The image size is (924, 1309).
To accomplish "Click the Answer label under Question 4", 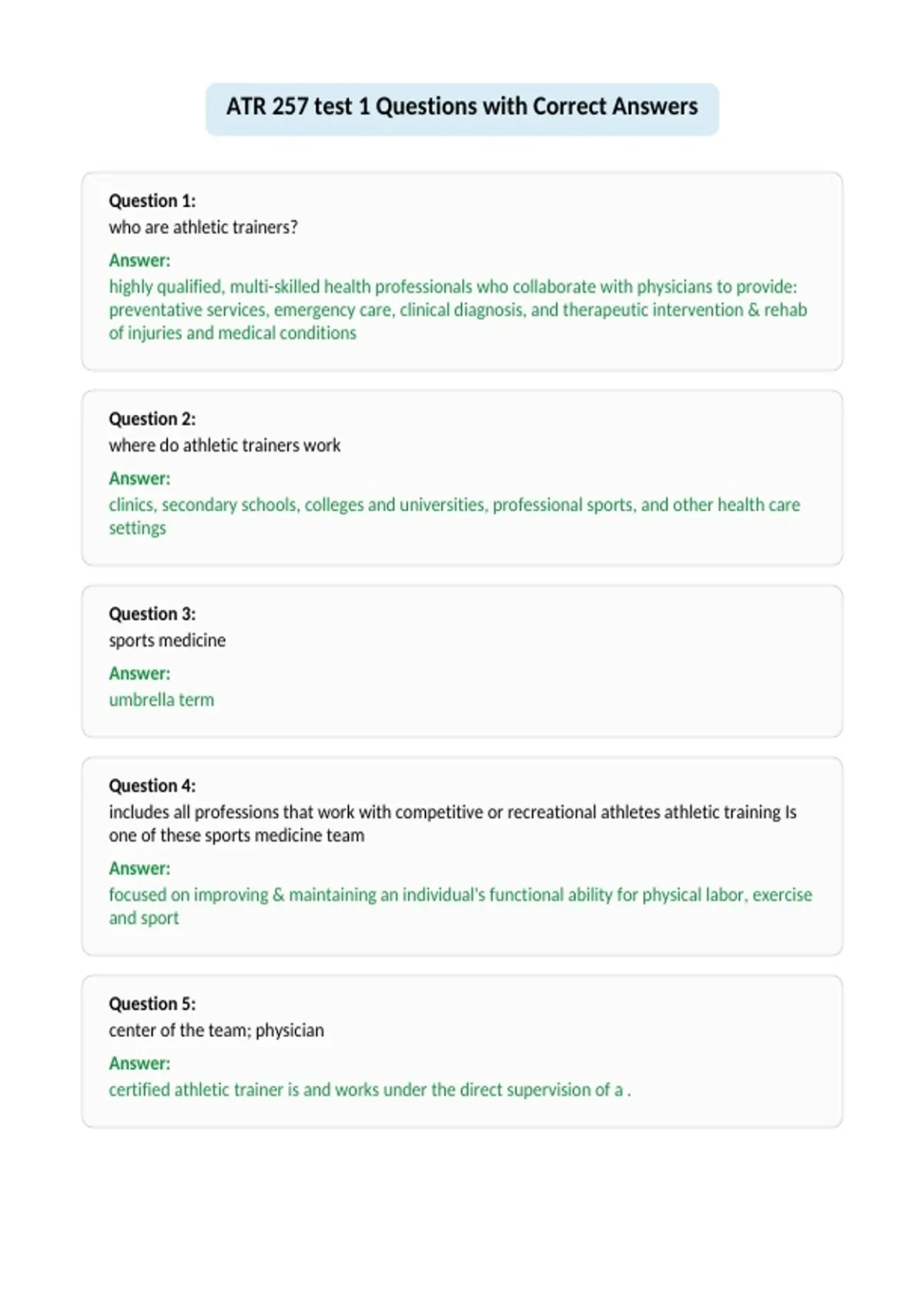I will tap(139, 869).
